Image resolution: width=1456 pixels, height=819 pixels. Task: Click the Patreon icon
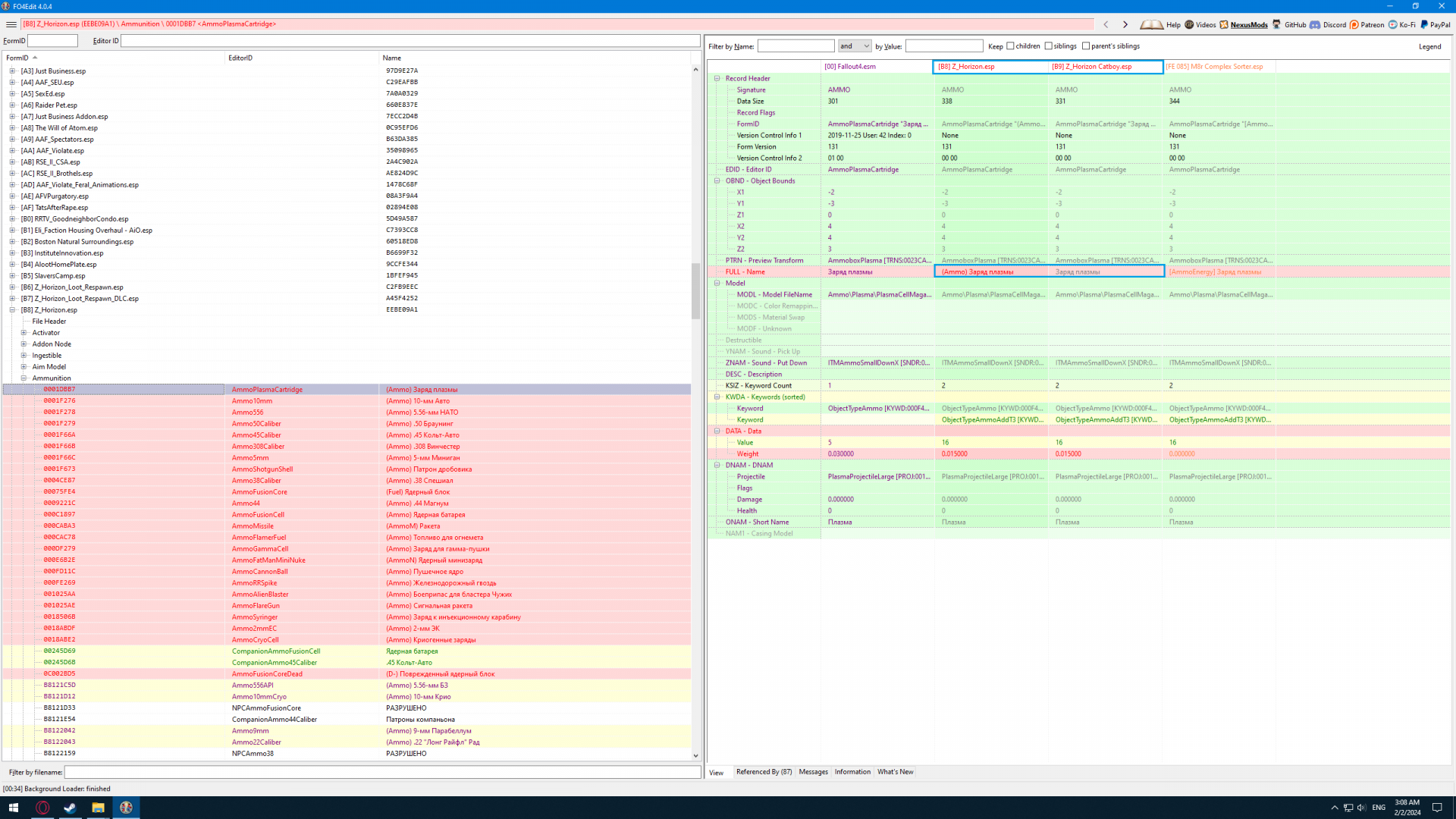pyautogui.click(x=1354, y=24)
